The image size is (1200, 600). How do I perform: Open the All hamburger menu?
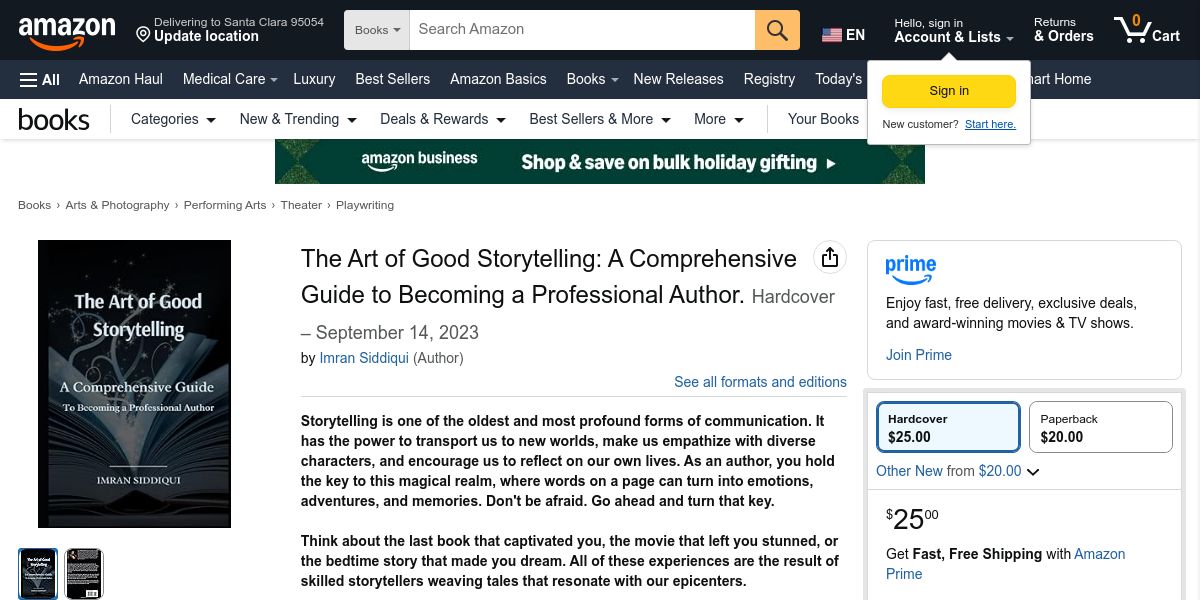pos(40,79)
